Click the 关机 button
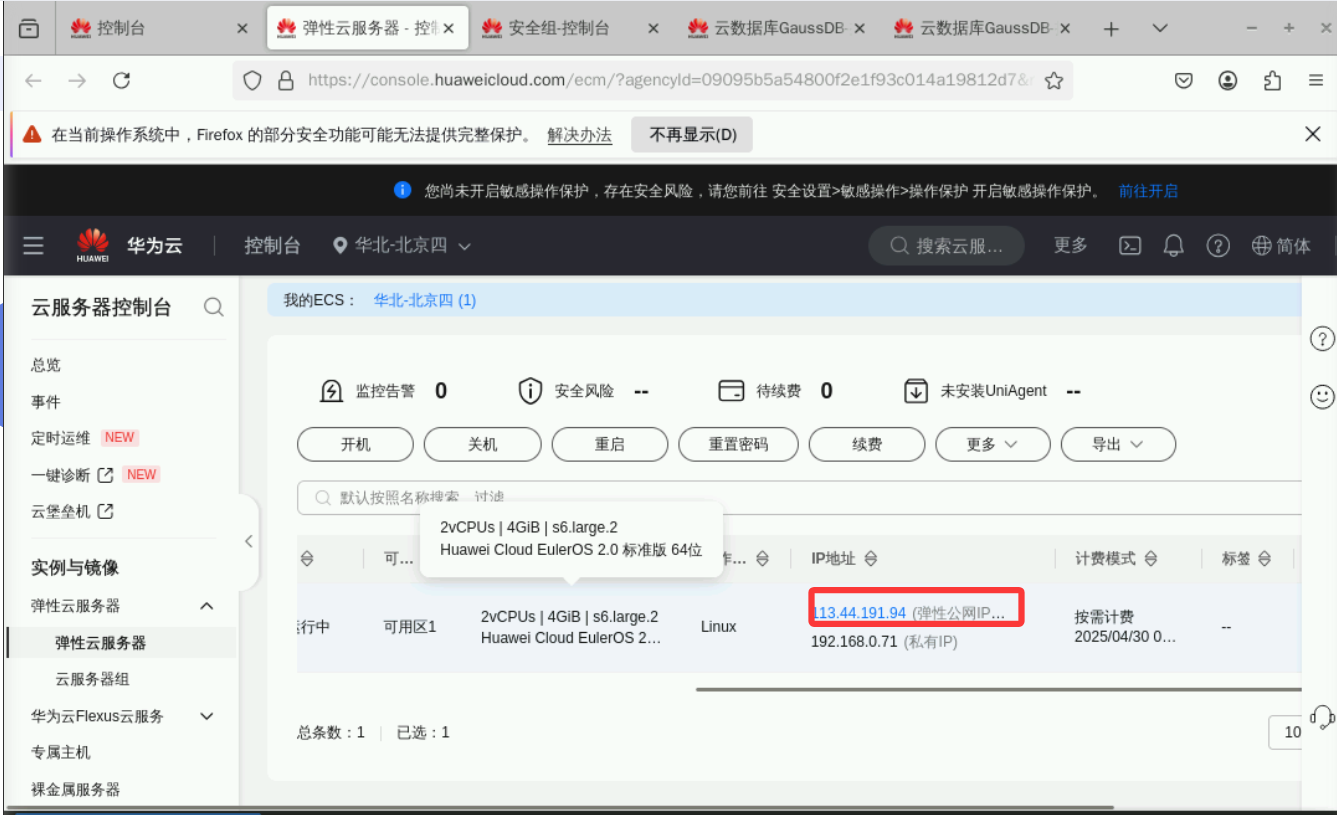The width and height of the screenshot is (1337, 815). click(x=483, y=444)
